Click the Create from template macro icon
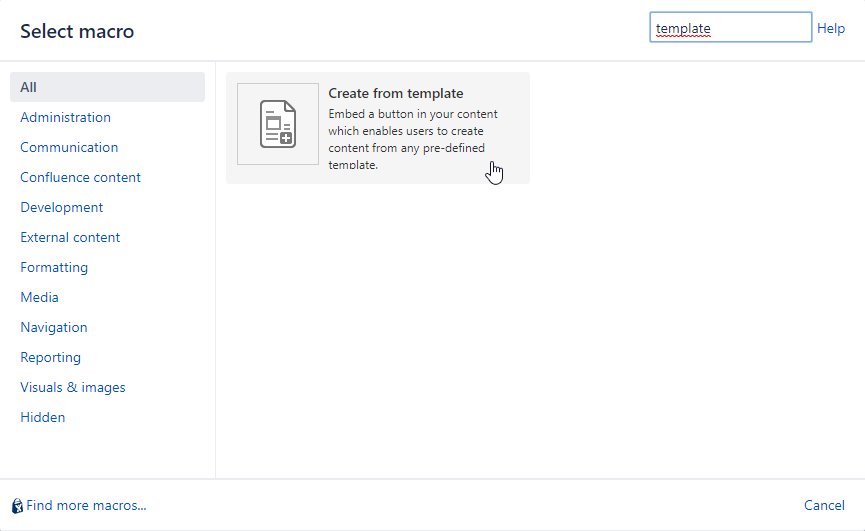 click(x=278, y=124)
